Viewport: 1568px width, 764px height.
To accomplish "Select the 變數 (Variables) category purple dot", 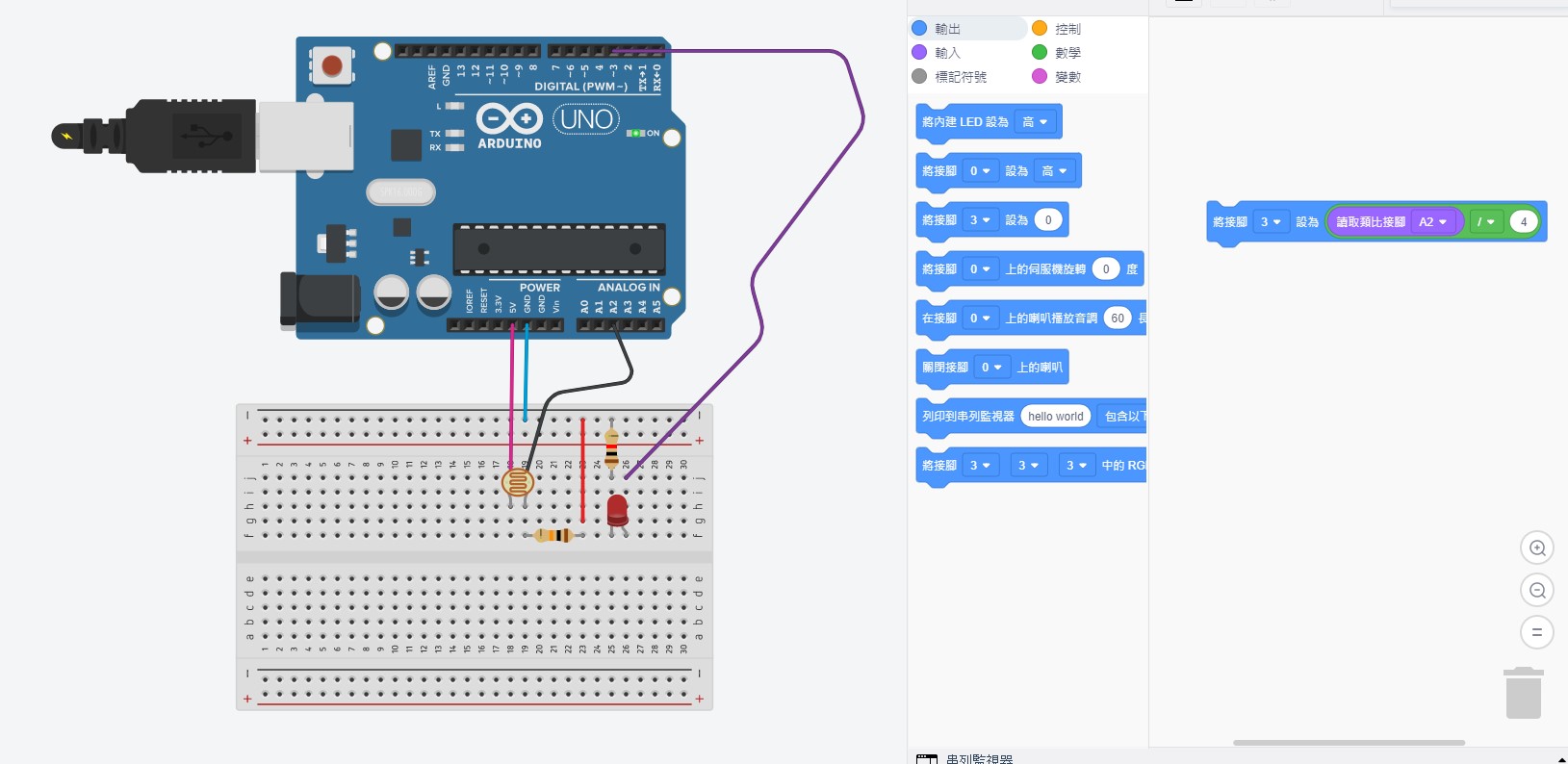I will coord(1040,76).
